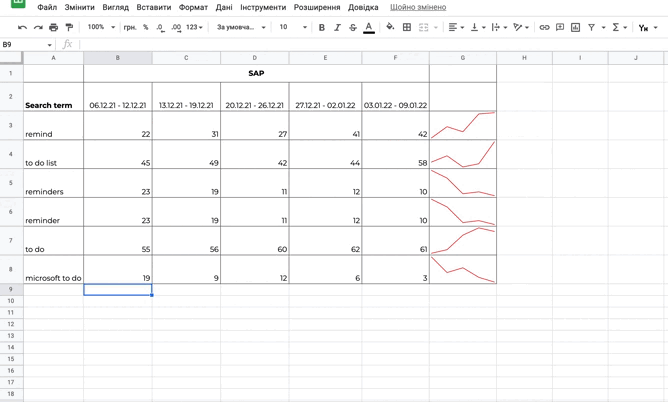Open input tools Ук icon
668x402 pixels.
pos(643,28)
